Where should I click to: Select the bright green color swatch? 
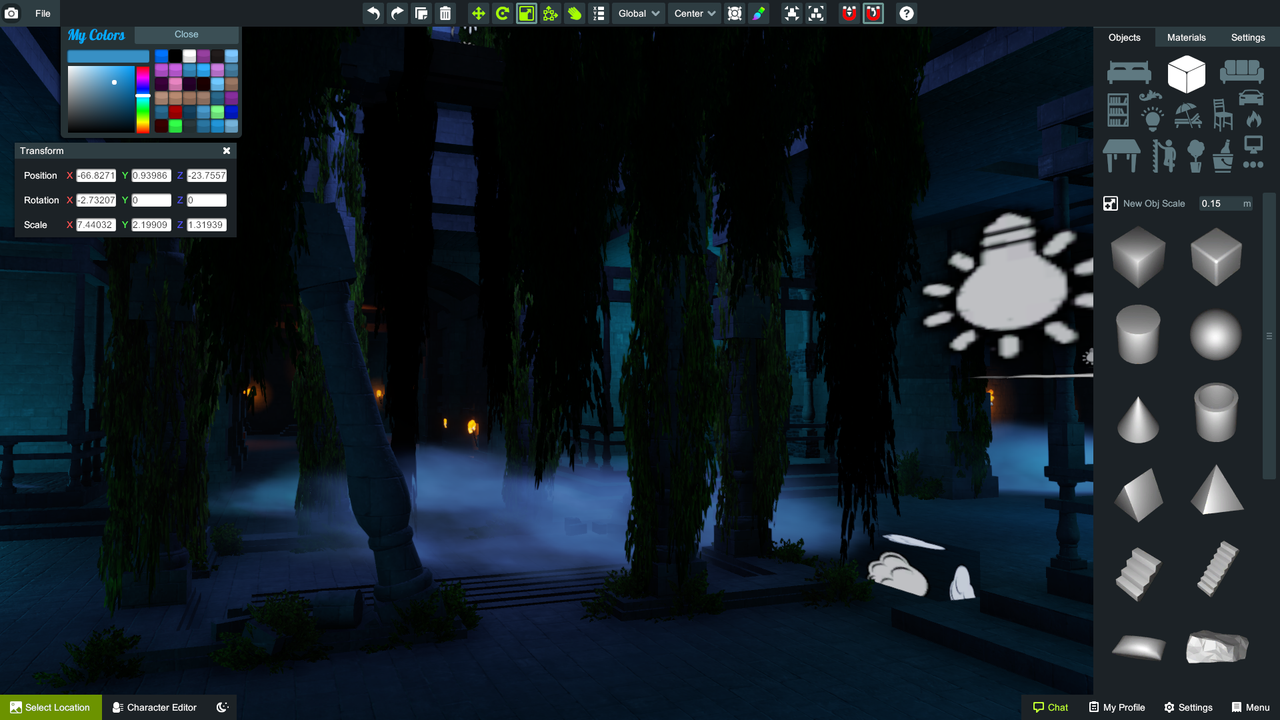[x=175, y=126]
